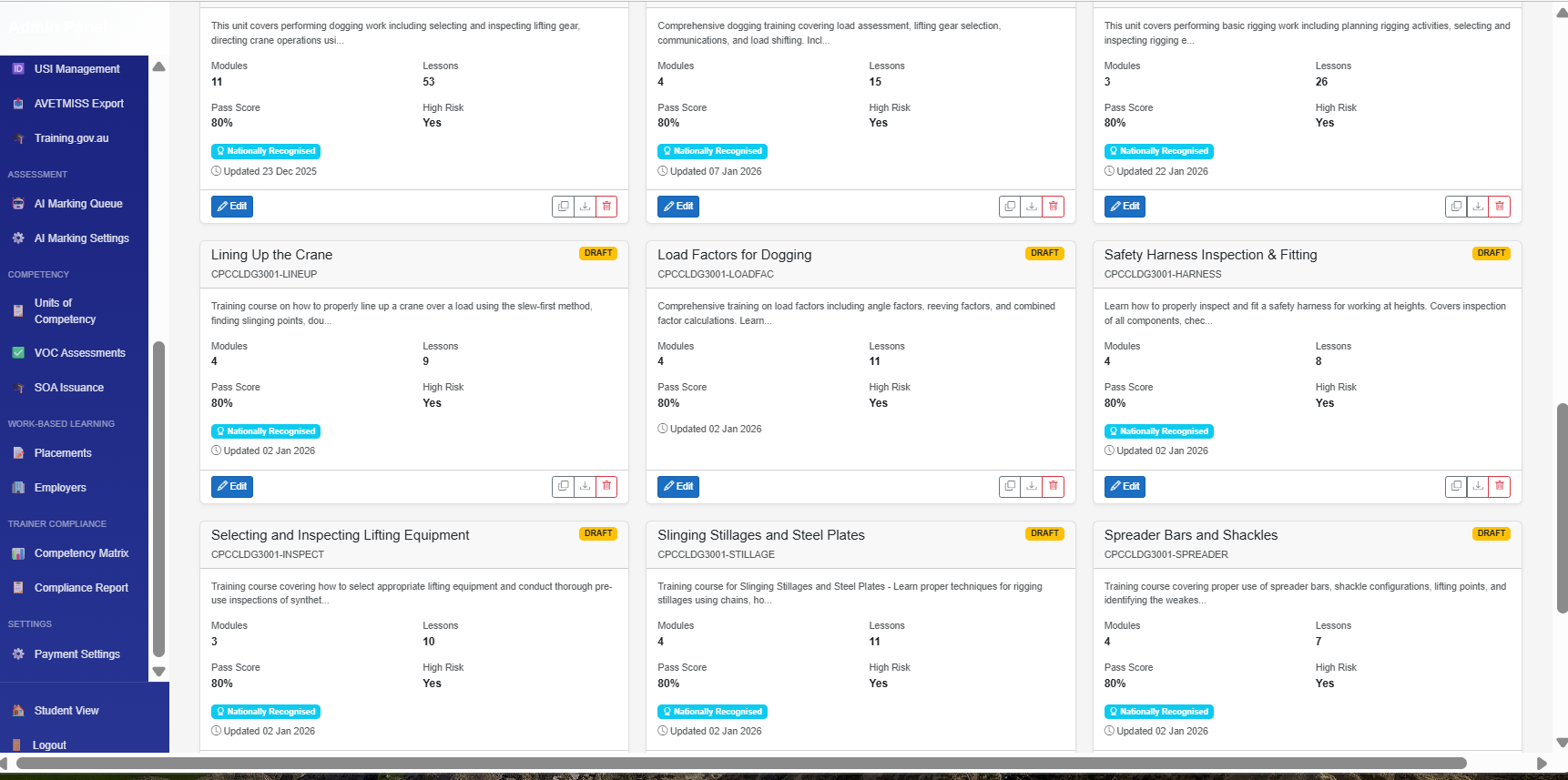This screenshot has width=1568, height=780.
Task: Click the copy icon on Lining Up the Crane
Action: click(x=564, y=486)
